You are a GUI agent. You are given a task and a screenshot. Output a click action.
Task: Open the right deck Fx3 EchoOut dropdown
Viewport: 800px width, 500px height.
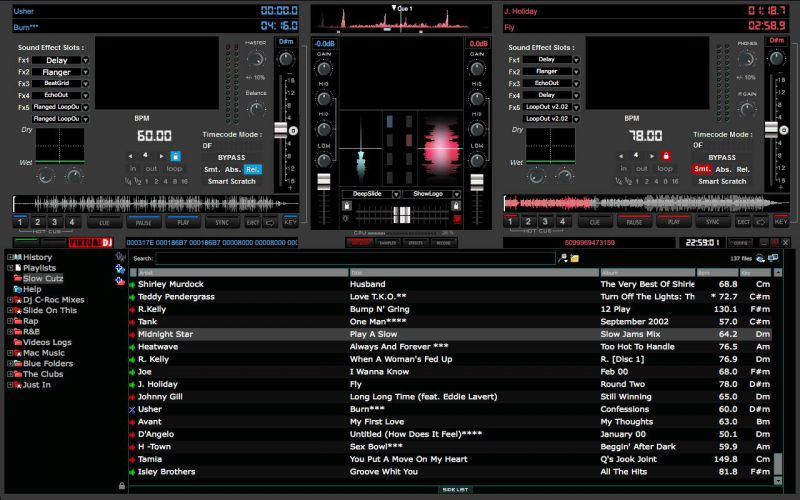pos(576,83)
